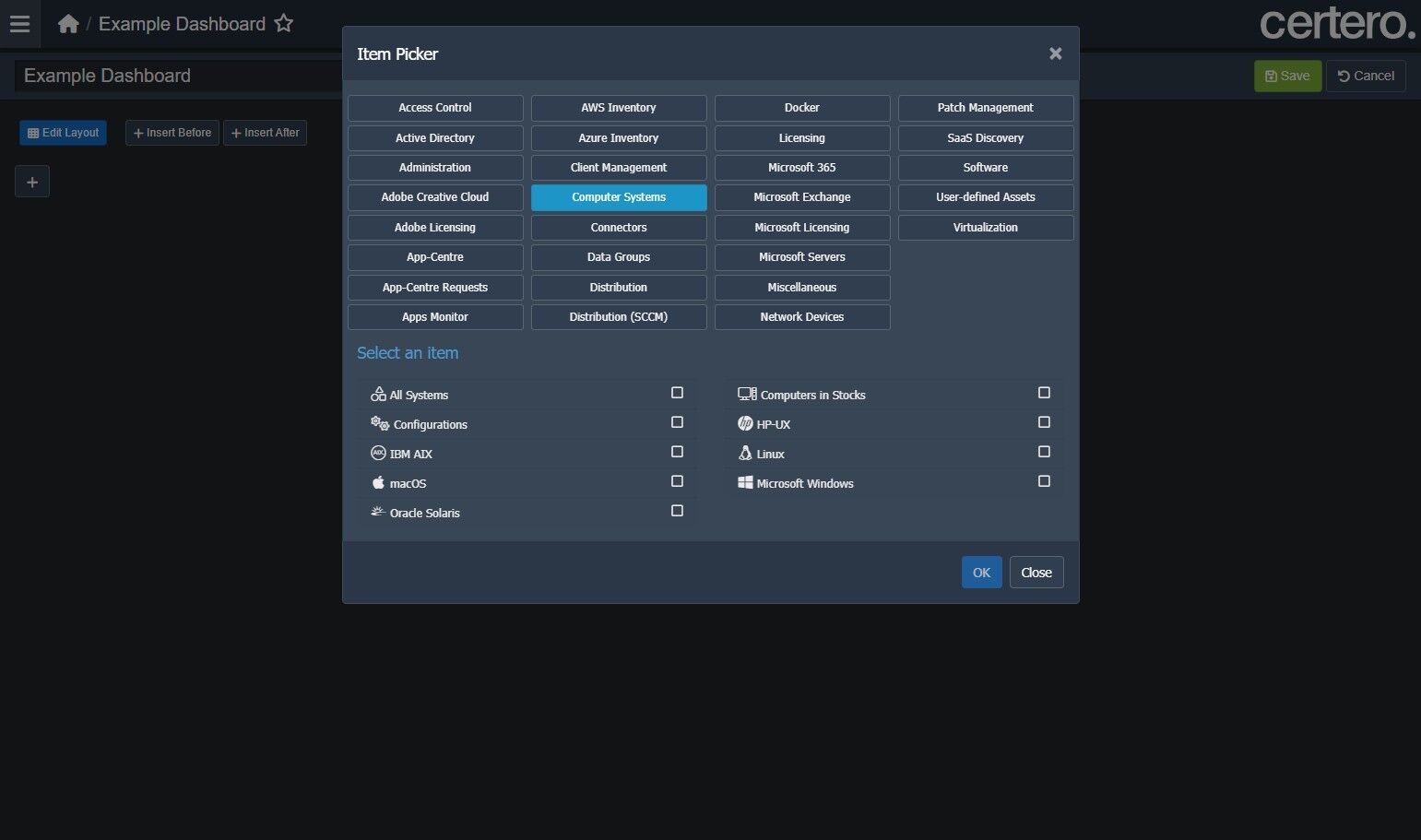Click the green Save button

(x=1287, y=76)
